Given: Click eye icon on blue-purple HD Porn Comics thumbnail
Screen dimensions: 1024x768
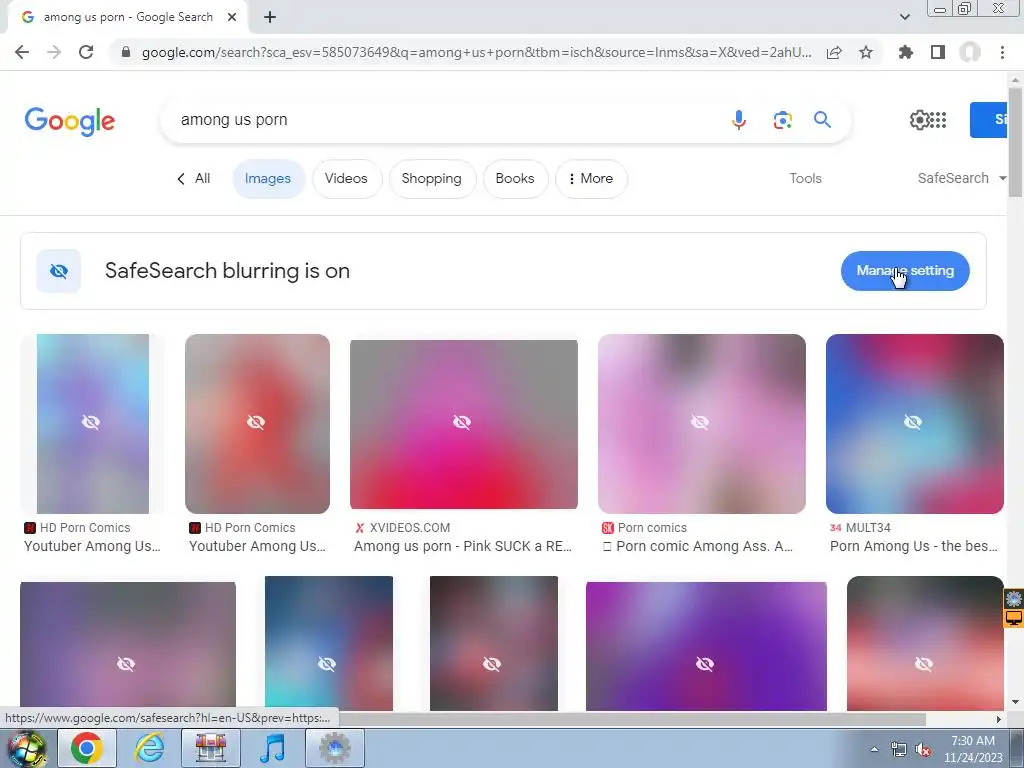Looking at the screenshot, I should point(91,423).
